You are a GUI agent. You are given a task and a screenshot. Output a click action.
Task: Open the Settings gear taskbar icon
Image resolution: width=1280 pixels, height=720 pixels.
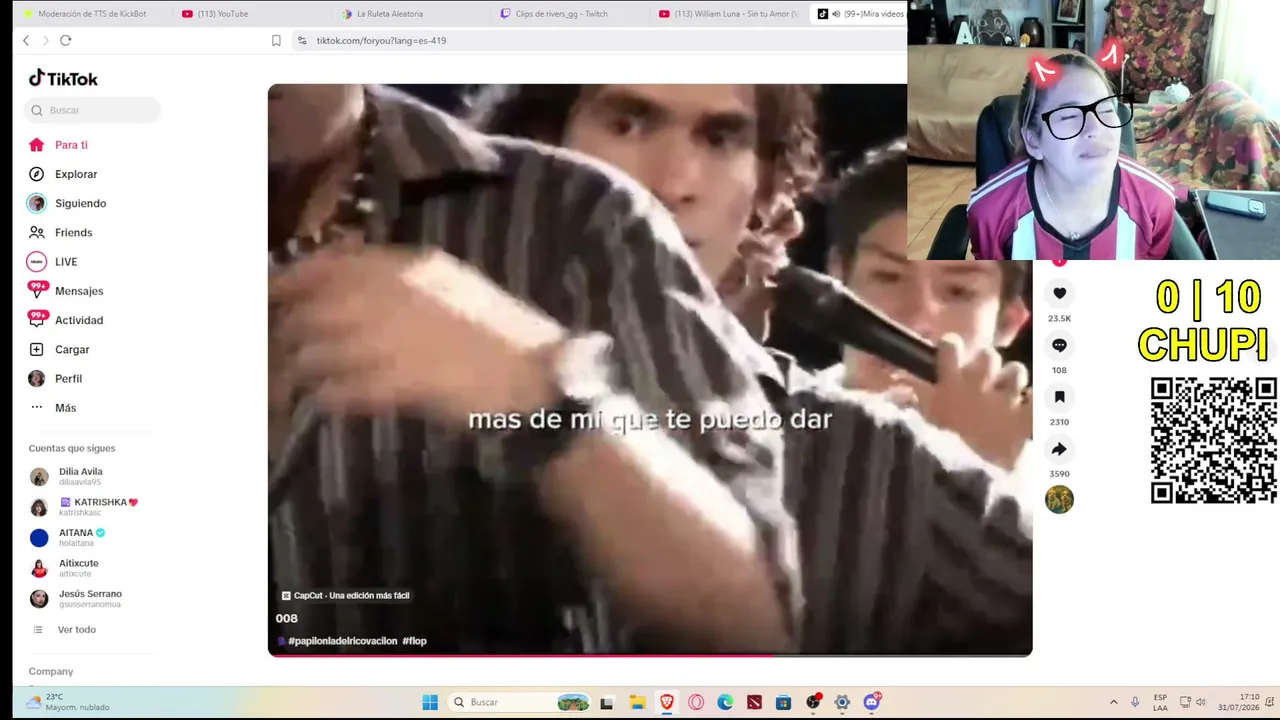pos(842,702)
